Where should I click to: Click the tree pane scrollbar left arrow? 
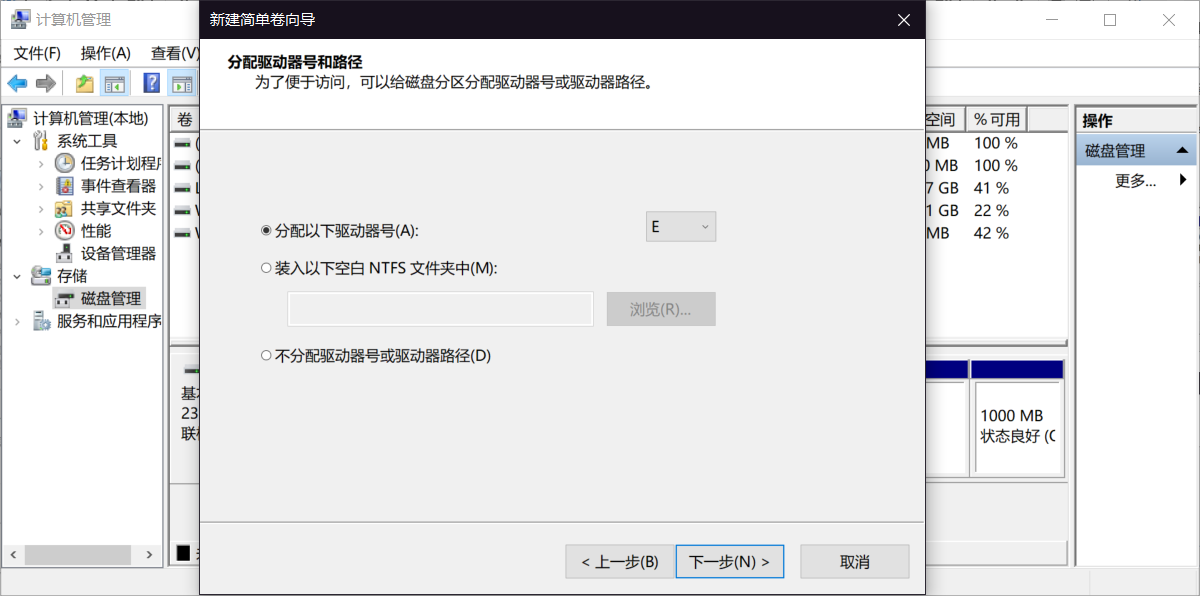[13, 553]
